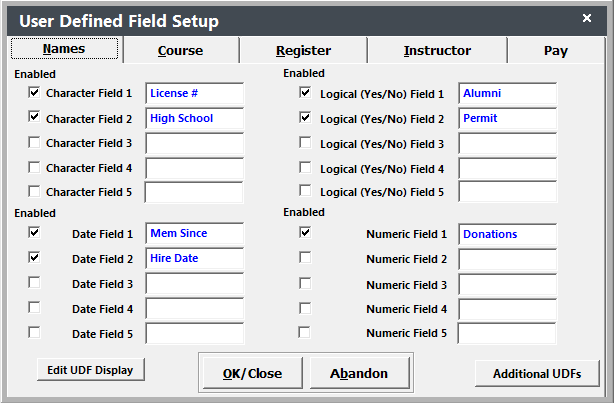Select the Instructor tab
Viewport: 614px width, 403px height.
pos(437,50)
